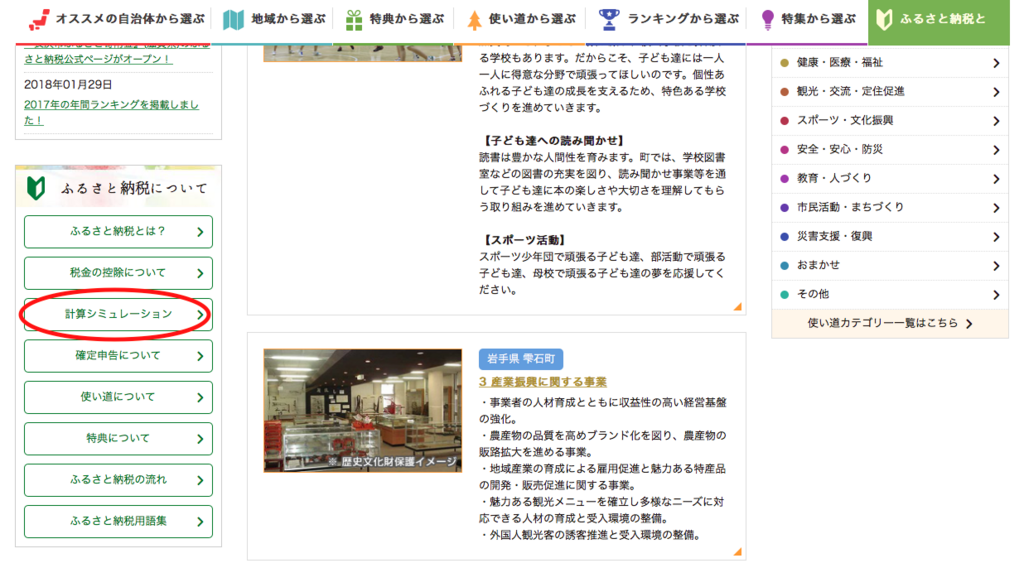Select 災害支援・復興 category
This screenshot has height=563, width=1024.
coord(890,236)
